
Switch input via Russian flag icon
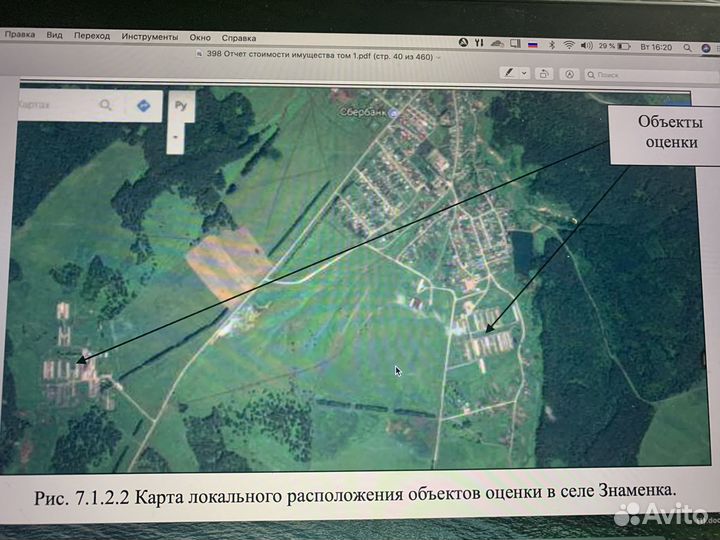532,45
